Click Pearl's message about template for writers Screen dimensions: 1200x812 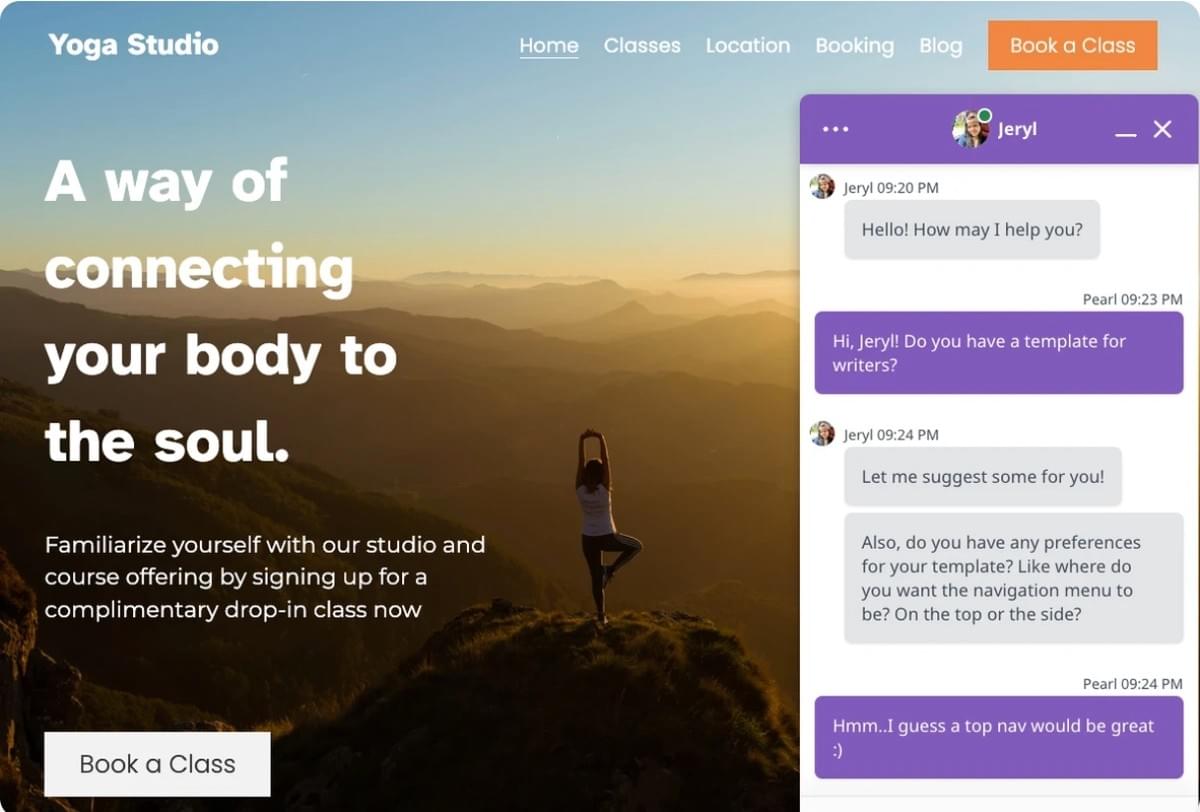pos(999,353)
